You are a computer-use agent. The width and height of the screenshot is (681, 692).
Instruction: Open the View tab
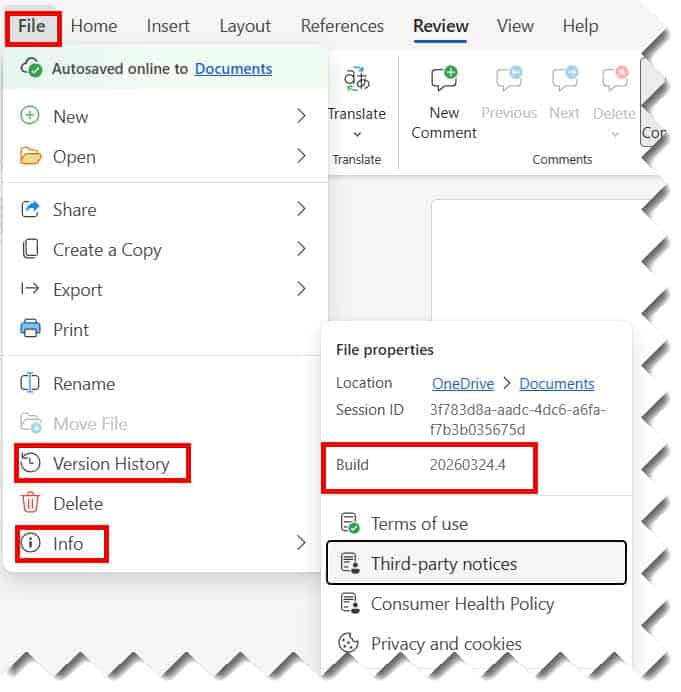tap(515, 26)
